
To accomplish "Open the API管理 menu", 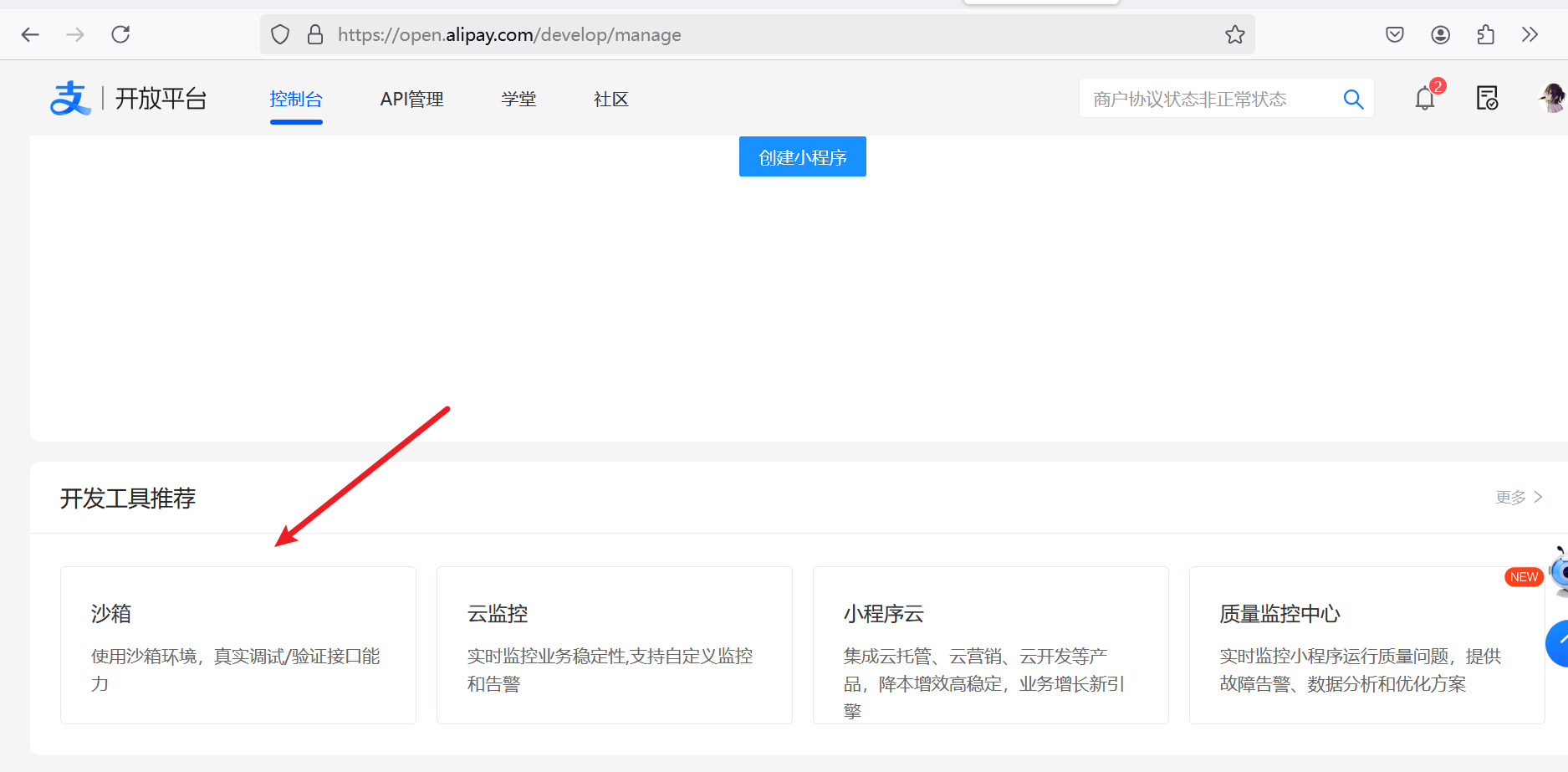I will coord(411,100).
